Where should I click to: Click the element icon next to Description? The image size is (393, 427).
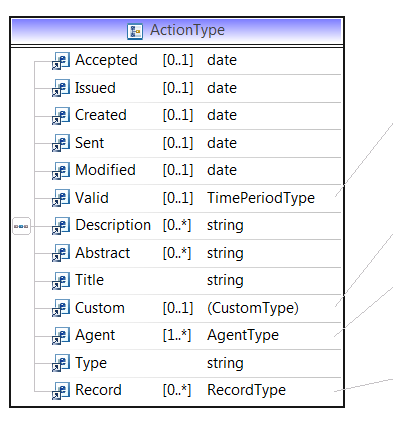point(61,225)
